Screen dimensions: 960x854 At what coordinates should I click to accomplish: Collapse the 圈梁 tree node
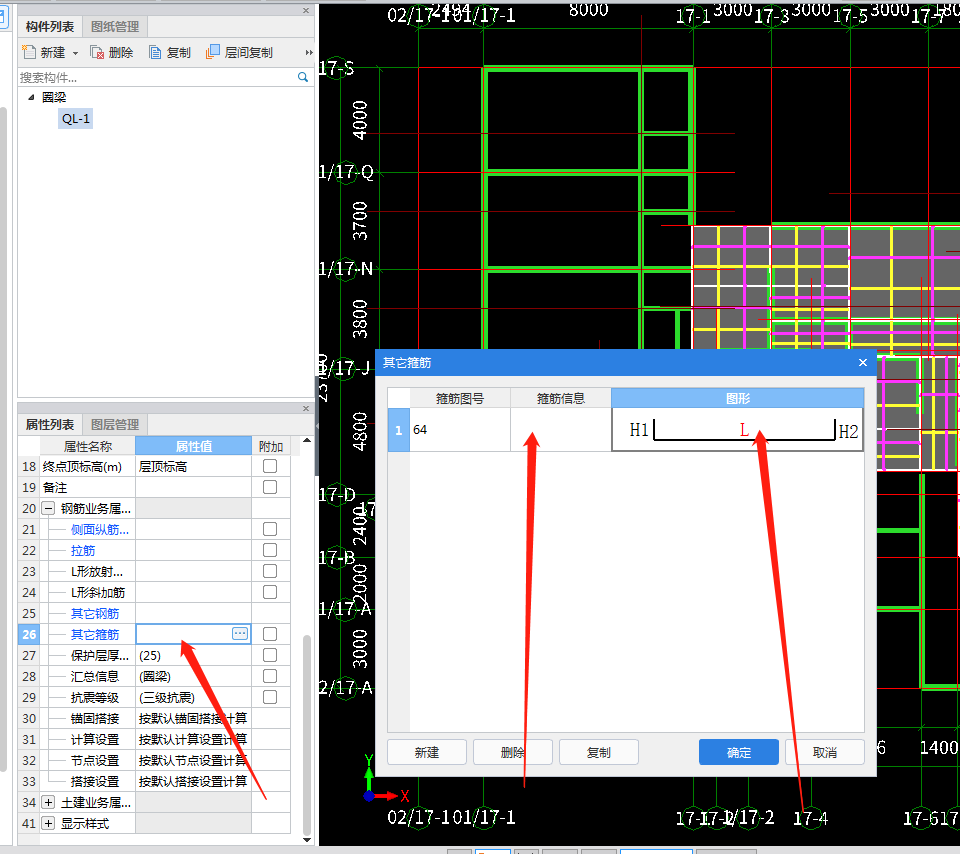(31, 97)
